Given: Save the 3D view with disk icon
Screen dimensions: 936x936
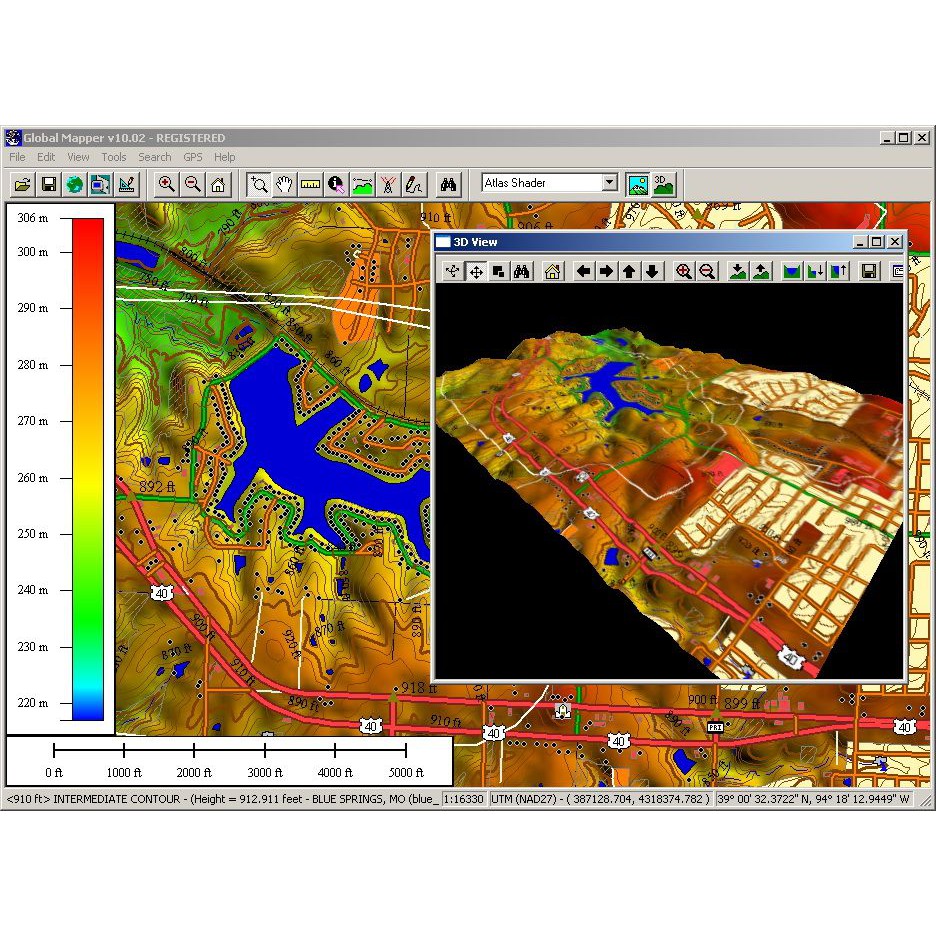Looking at the screenshot, I should 869,271.
